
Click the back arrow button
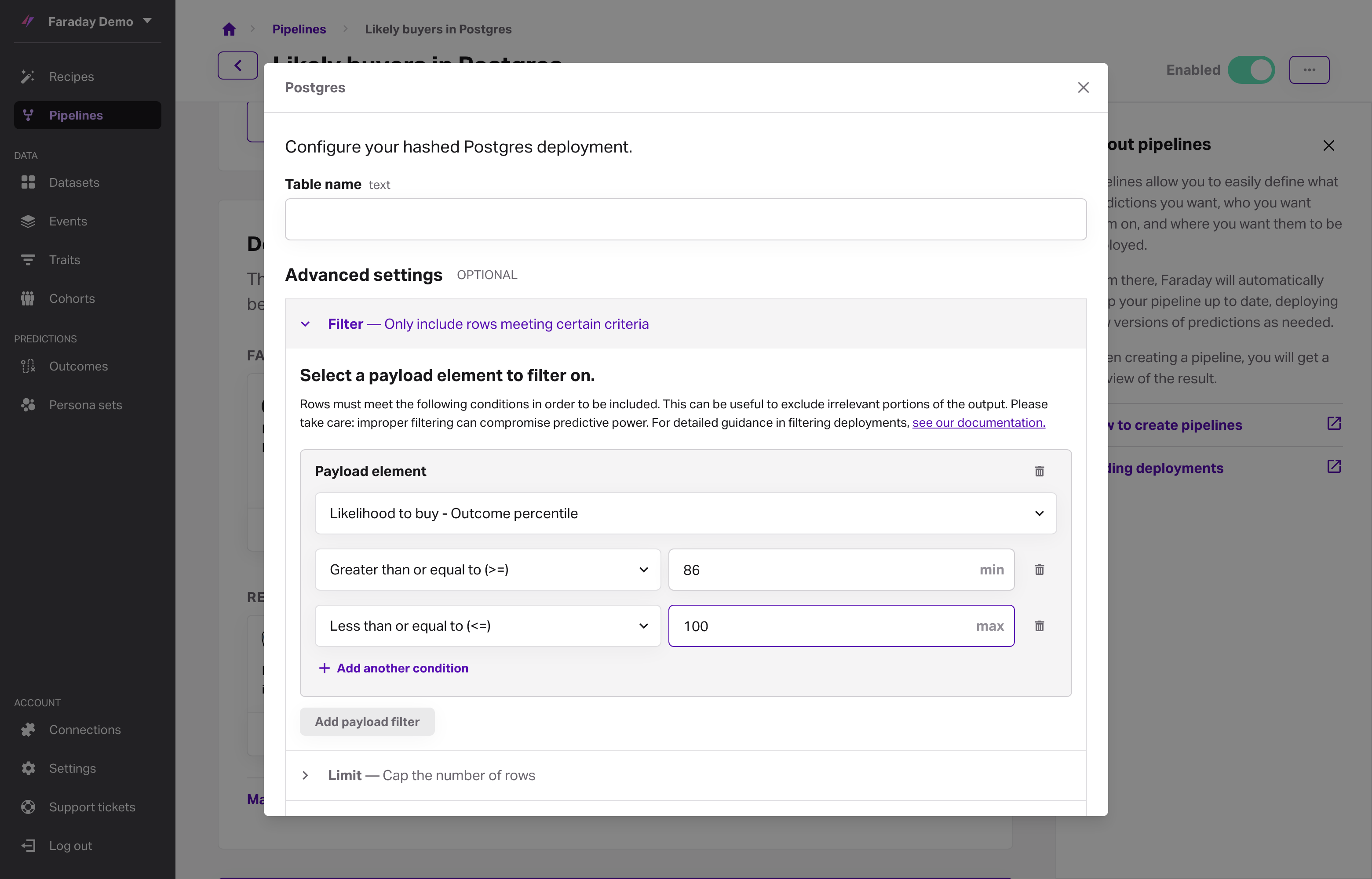[x=237, y=65]
